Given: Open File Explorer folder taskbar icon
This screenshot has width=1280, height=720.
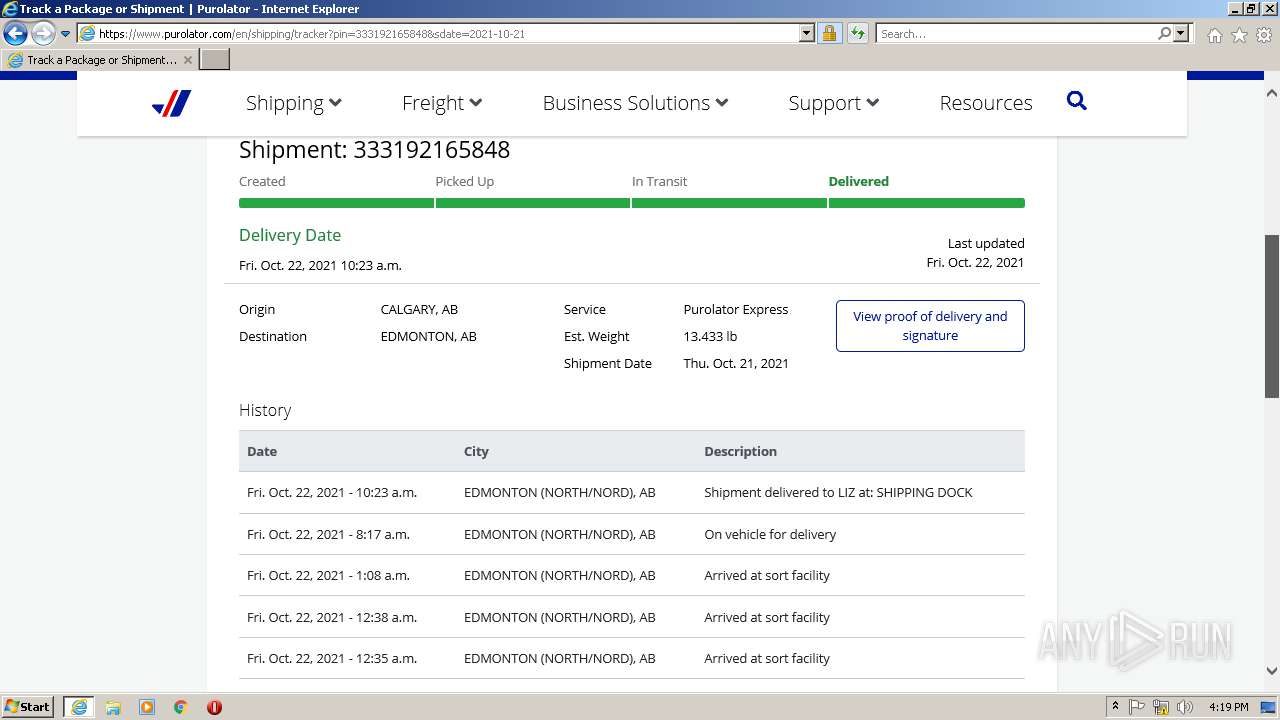Looking at the screenshot, I should [x=113, y=707].
